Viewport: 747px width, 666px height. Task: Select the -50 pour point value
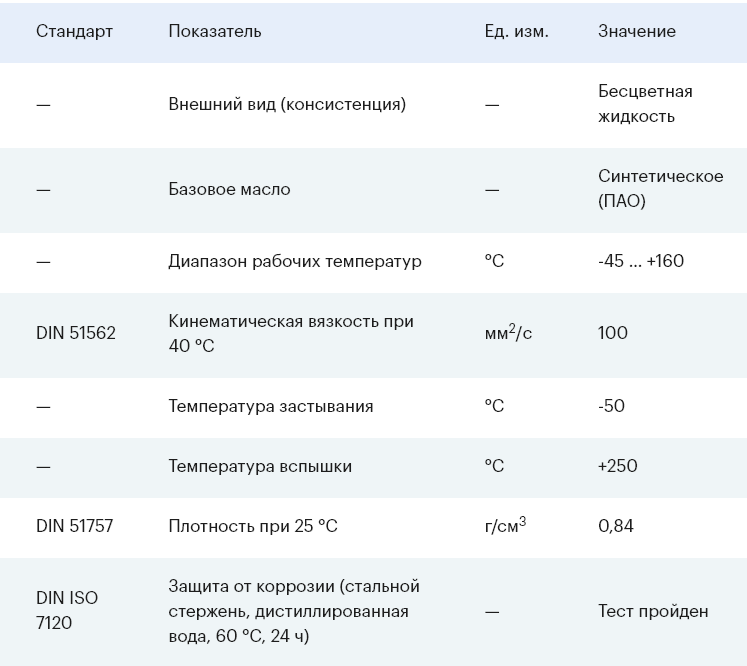pos(611,406)
